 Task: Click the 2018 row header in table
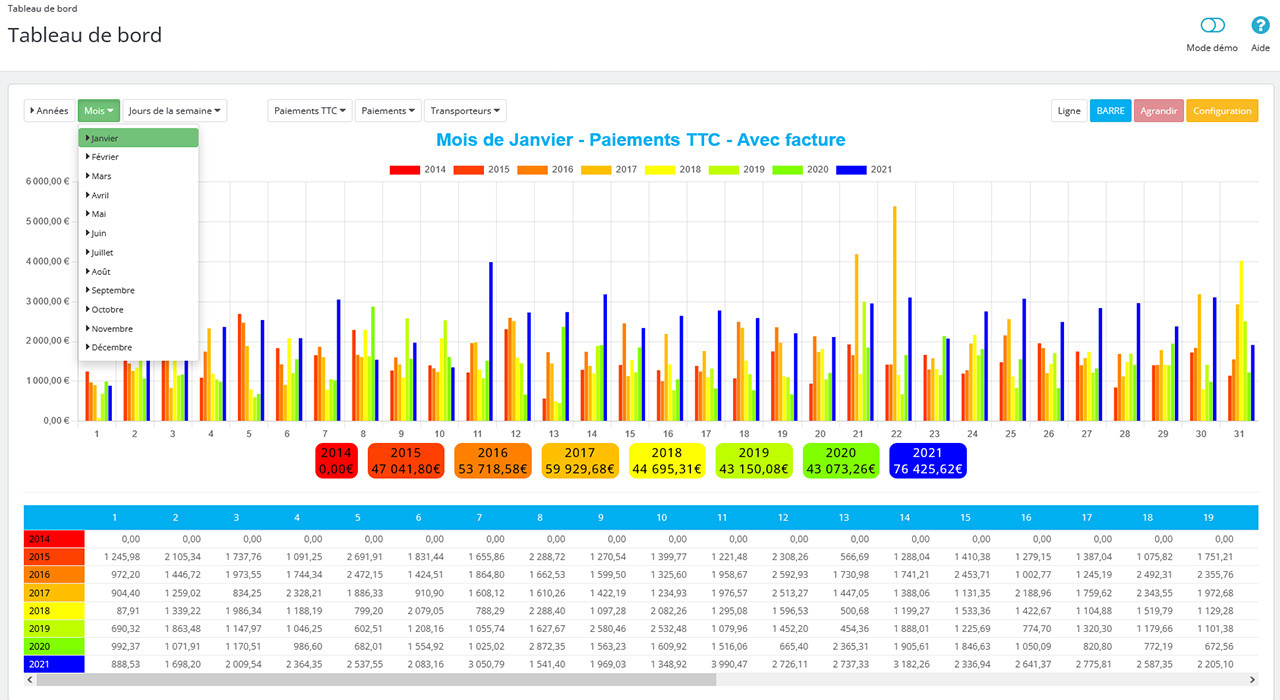click(54, 610)
